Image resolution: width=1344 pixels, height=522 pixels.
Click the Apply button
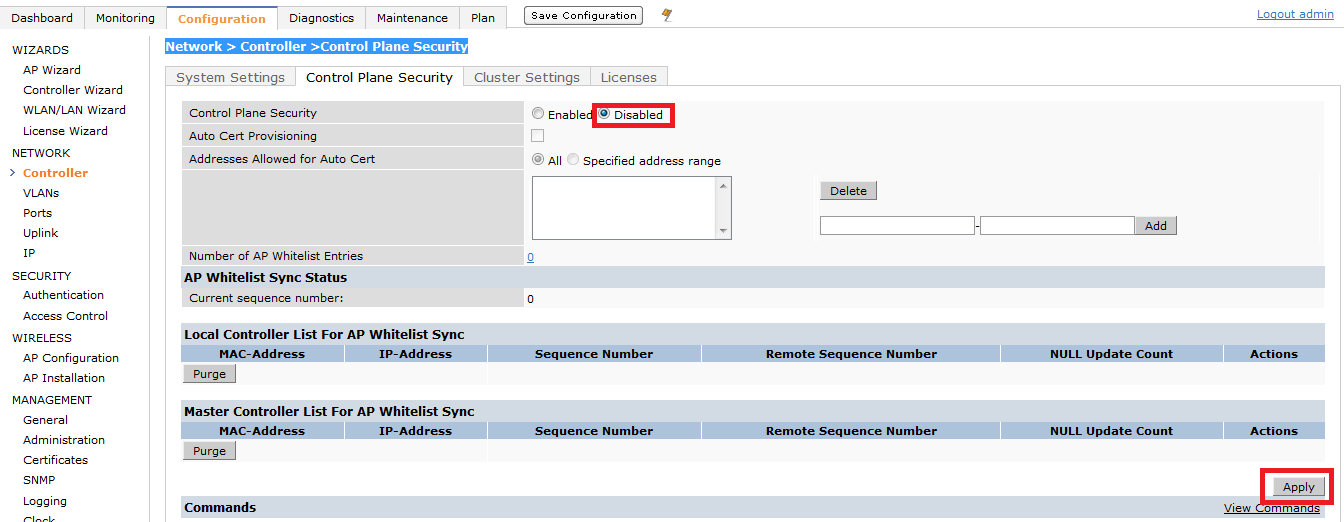[x=1298, y=487]
